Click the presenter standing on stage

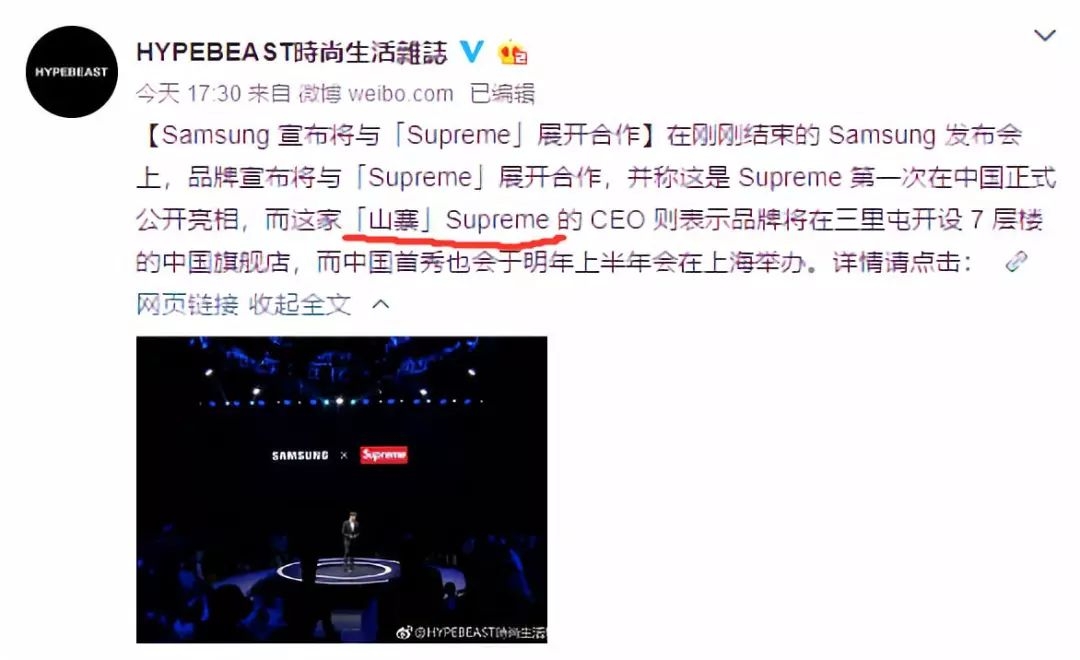click(350, 540)
